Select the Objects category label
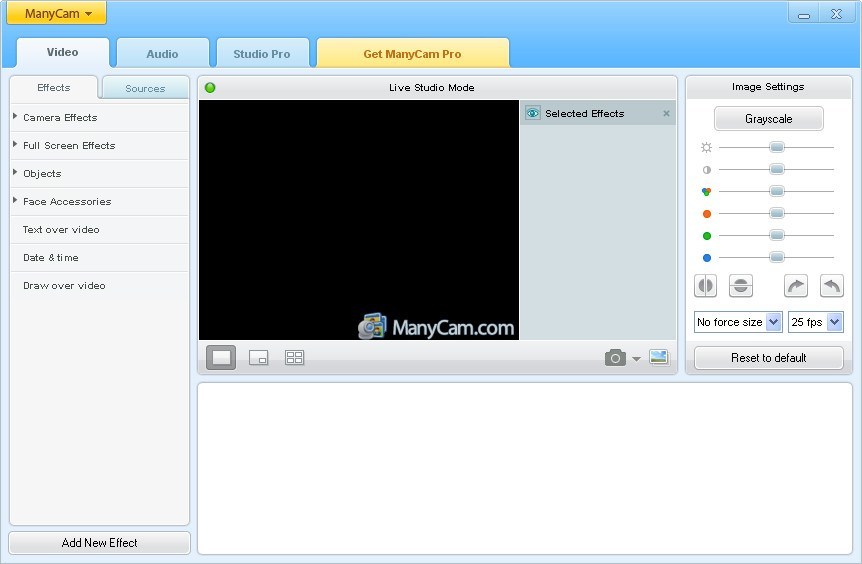 pos(42,174)
